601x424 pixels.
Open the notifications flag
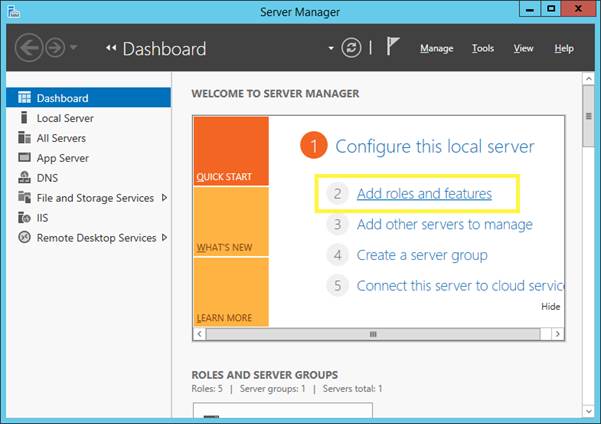click(x=392, y=46)
